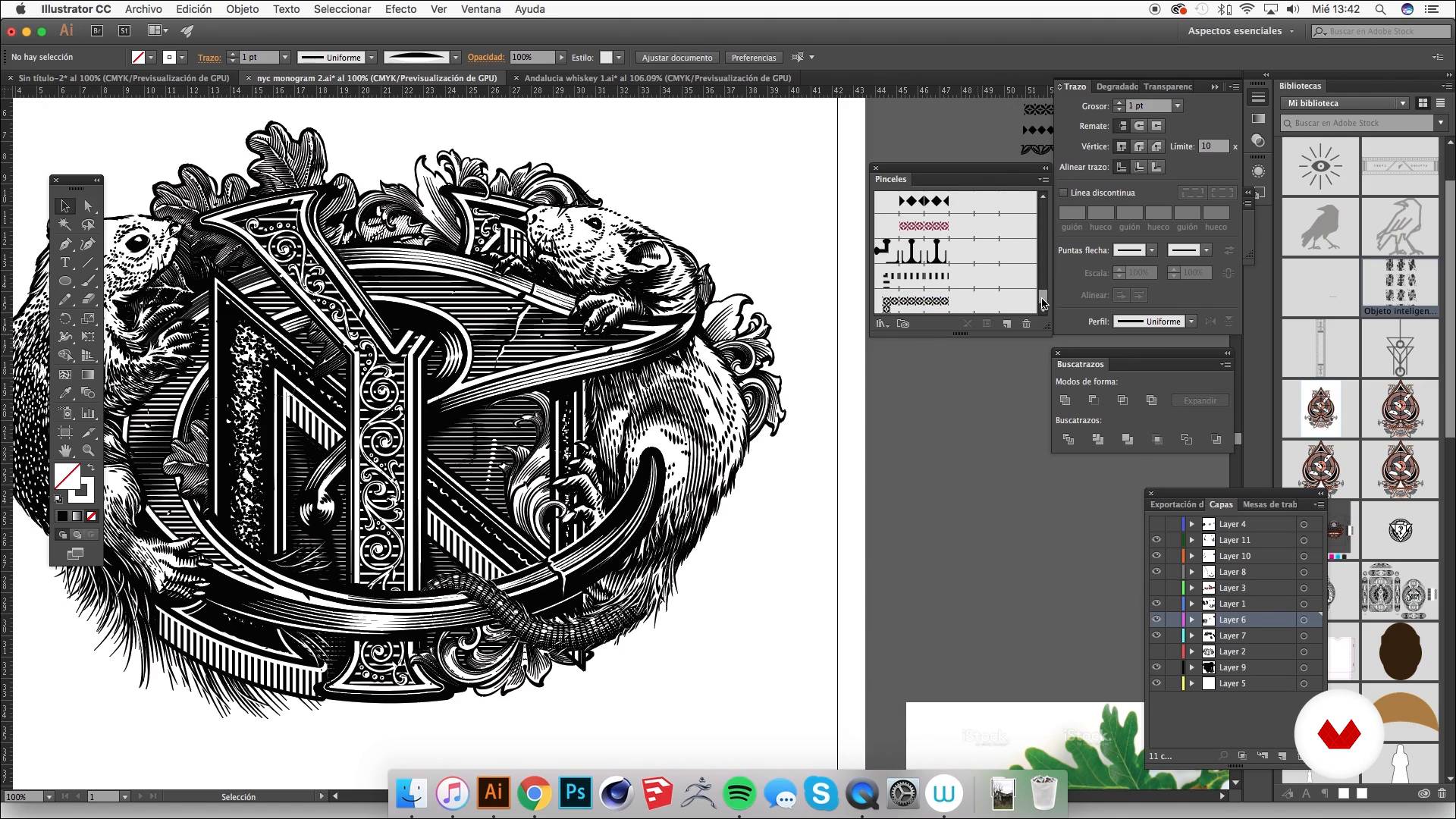The image size is (1456, 819).
Task: Hide Layer 10 with its eye icon
Action: point(1156,556)
